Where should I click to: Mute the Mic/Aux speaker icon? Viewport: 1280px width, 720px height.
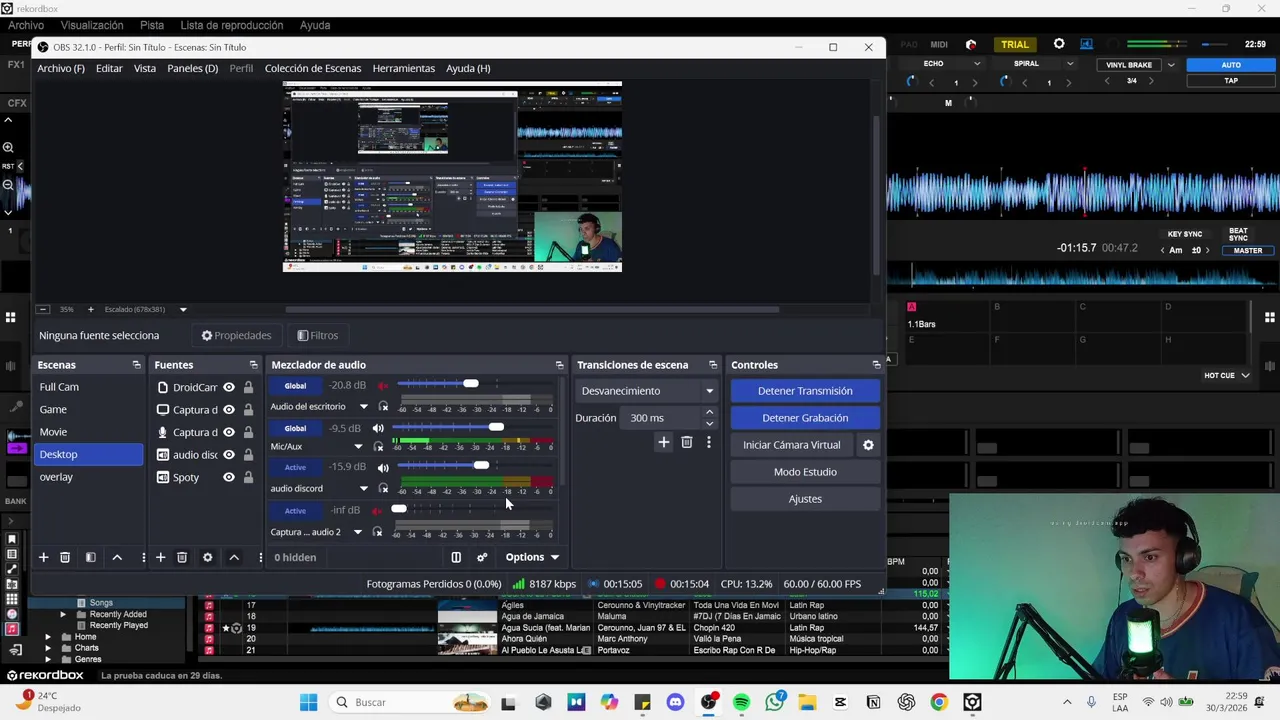pos(378,428)
